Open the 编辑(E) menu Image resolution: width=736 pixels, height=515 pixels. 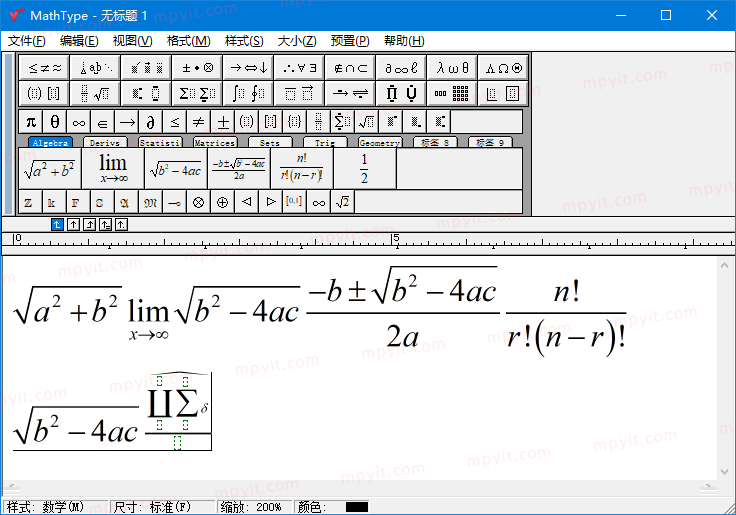79,41
